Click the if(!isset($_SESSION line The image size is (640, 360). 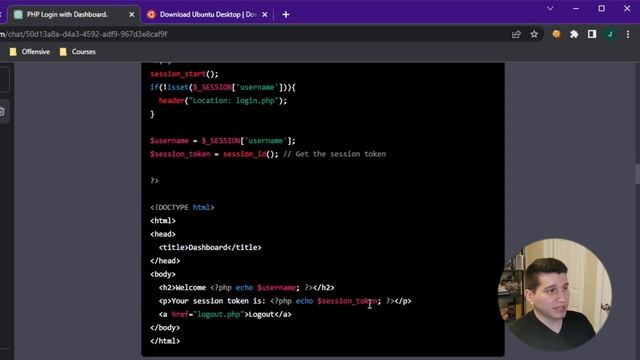[222, 87]
